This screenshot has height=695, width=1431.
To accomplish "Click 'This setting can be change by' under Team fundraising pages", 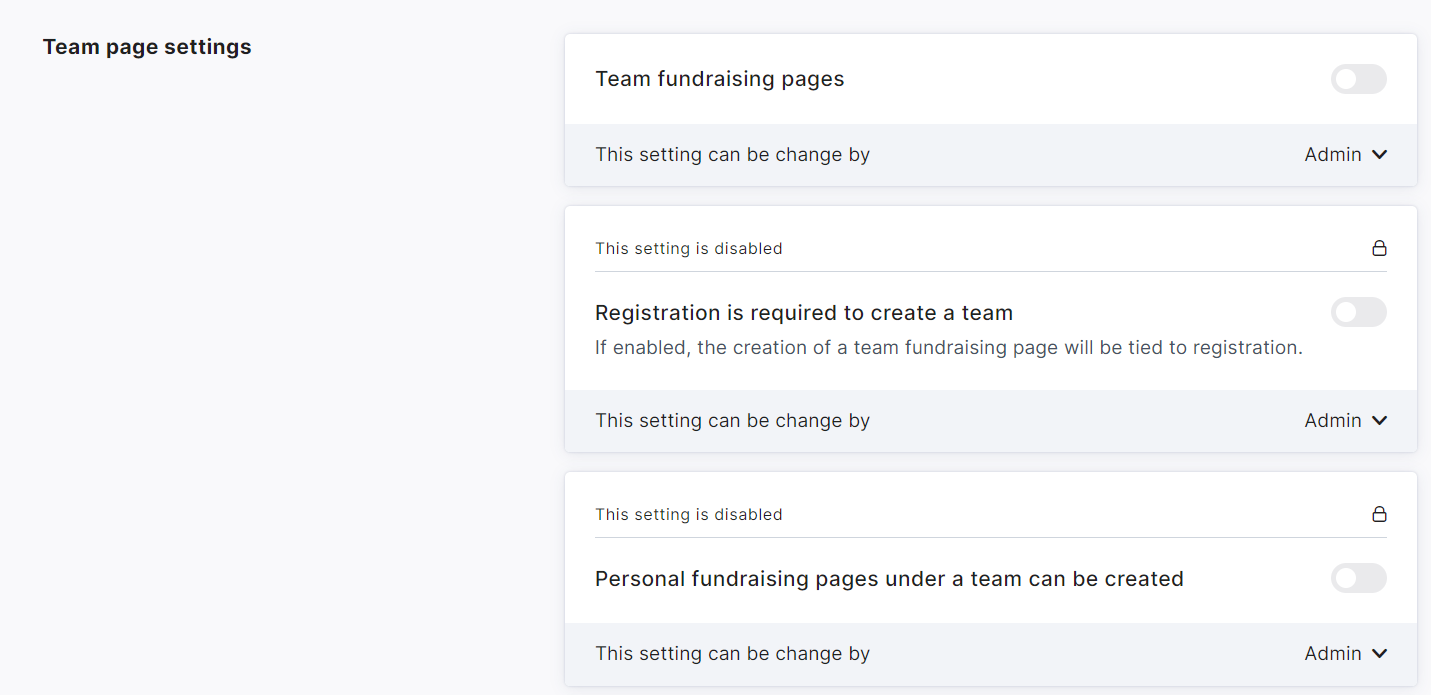I will click(732, 155).
